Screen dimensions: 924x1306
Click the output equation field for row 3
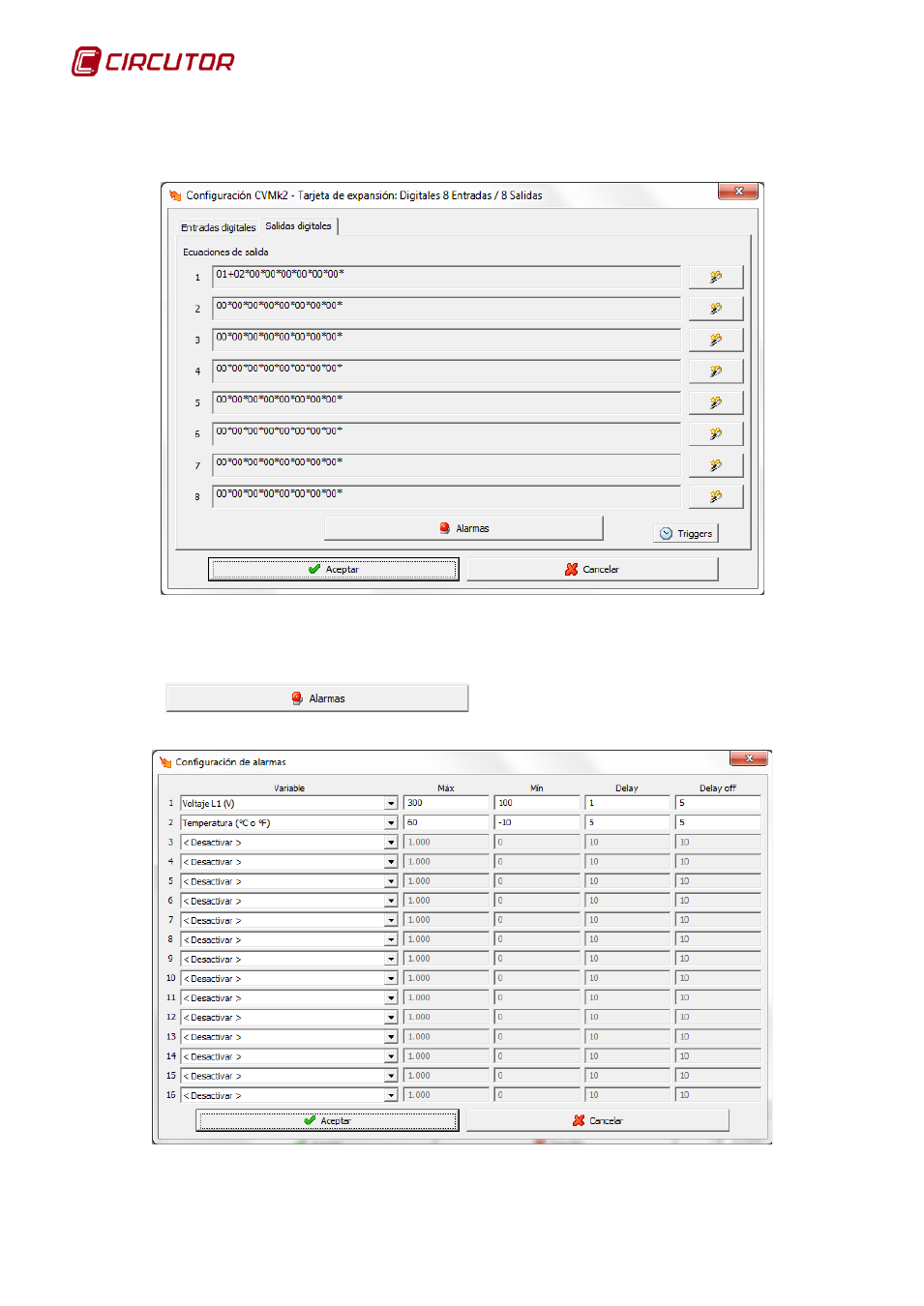click(446, 340)
